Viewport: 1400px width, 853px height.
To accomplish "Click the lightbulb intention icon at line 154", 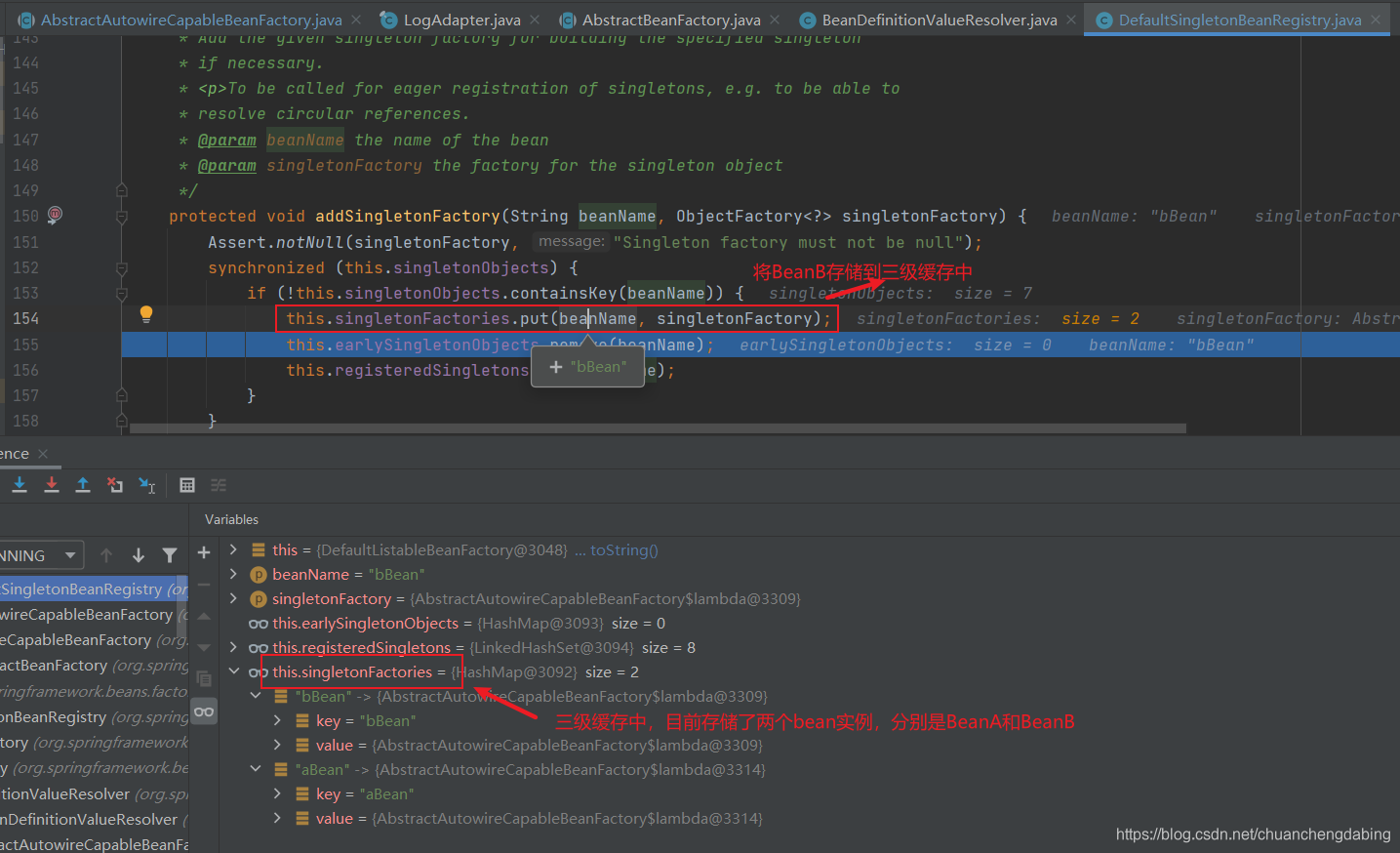I will [x=146, y=314].
